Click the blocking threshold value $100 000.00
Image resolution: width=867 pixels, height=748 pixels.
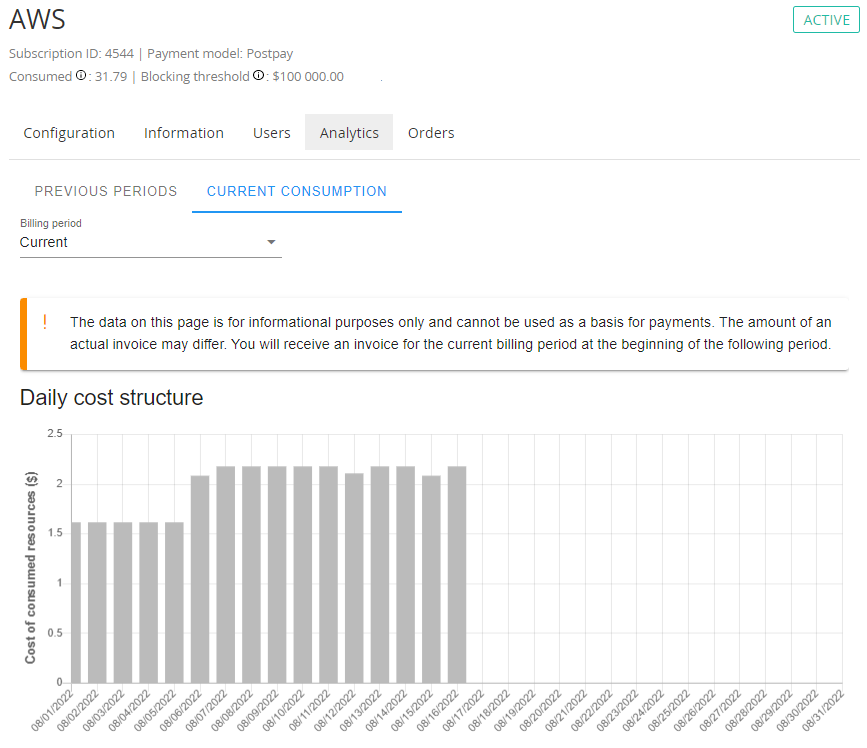click(x=308, y=76)
